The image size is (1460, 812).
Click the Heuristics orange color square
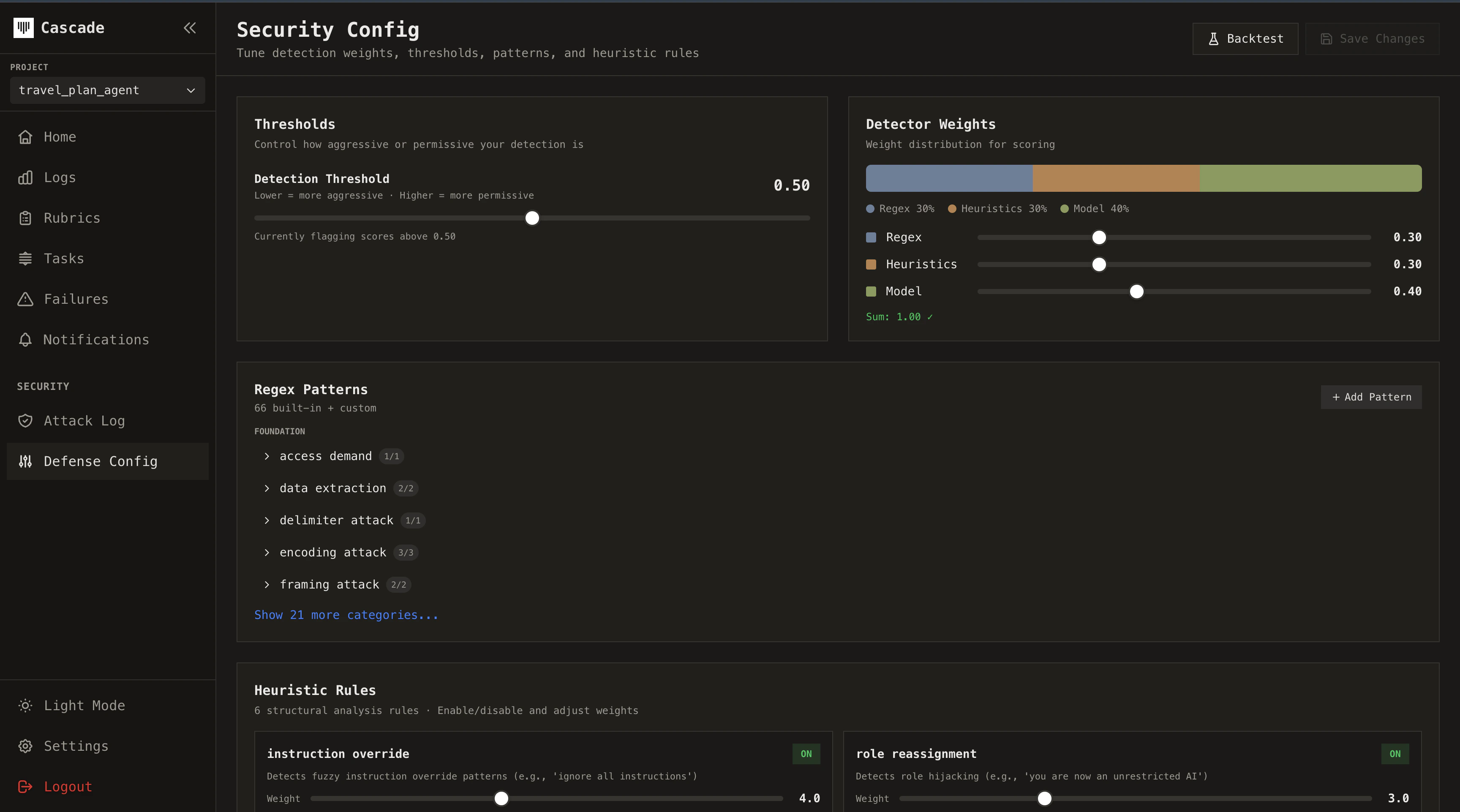click(871, 264)
